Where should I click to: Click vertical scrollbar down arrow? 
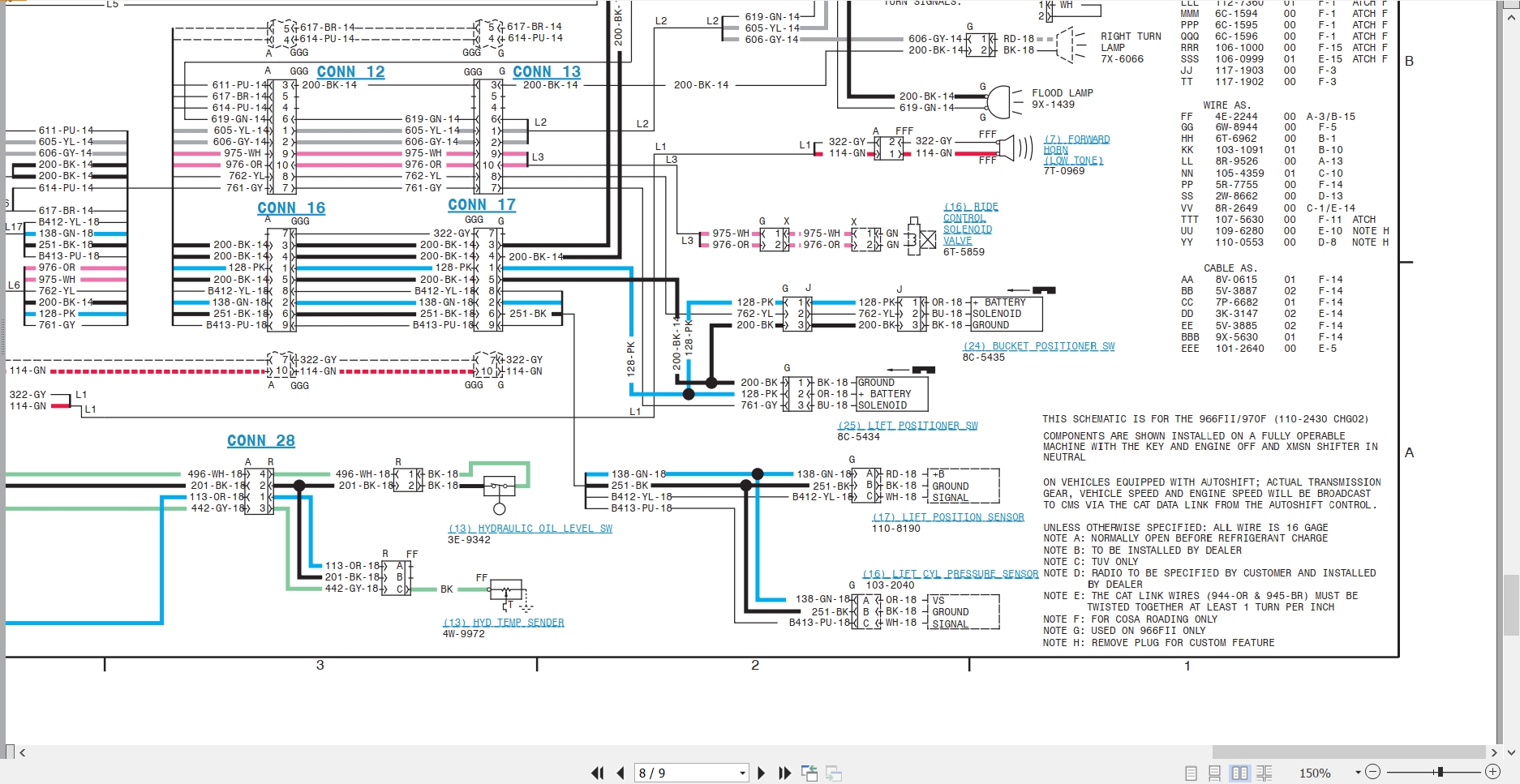[x=1511, y=752]
